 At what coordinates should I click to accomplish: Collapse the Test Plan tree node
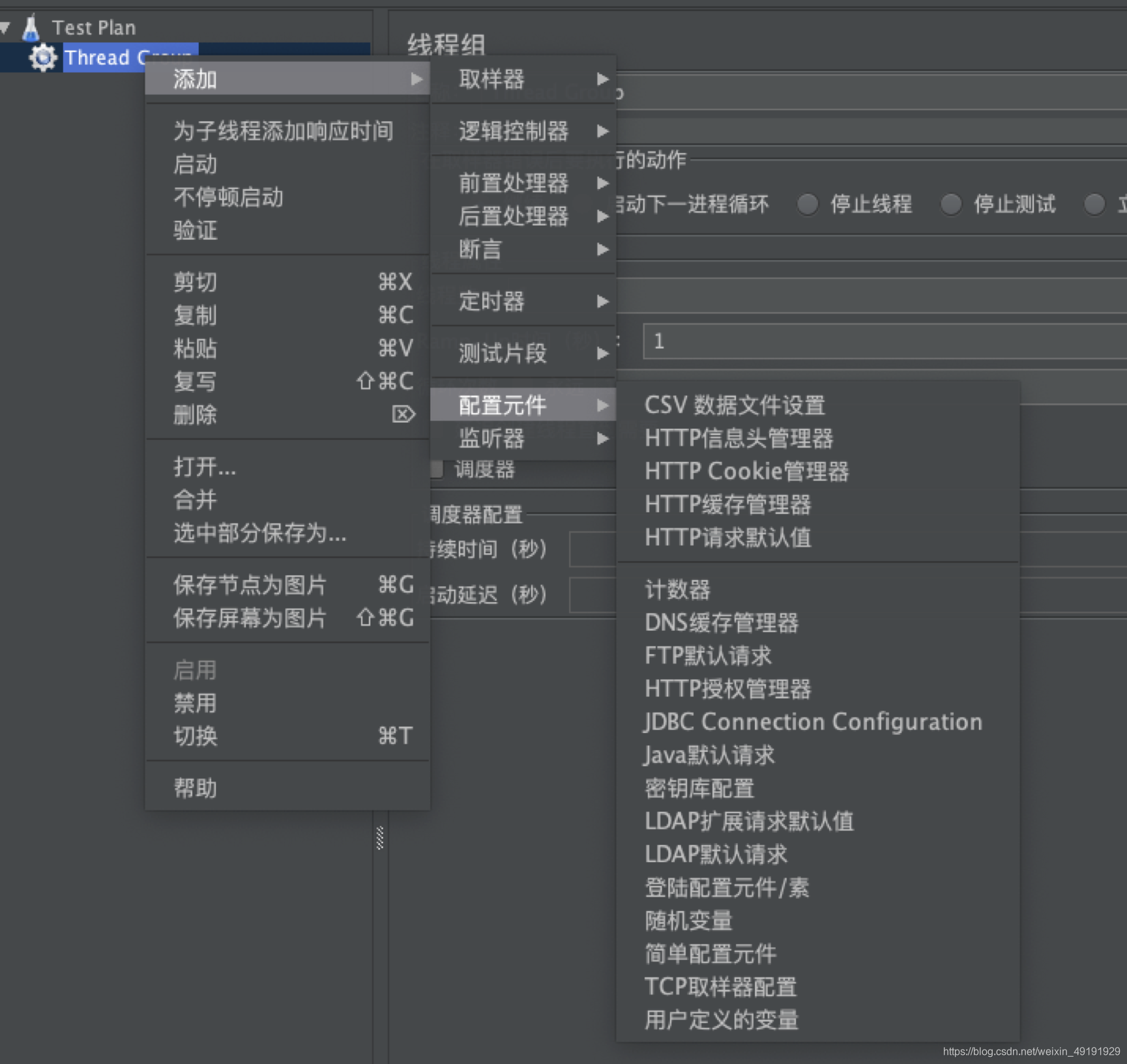(x=5, y=27)
